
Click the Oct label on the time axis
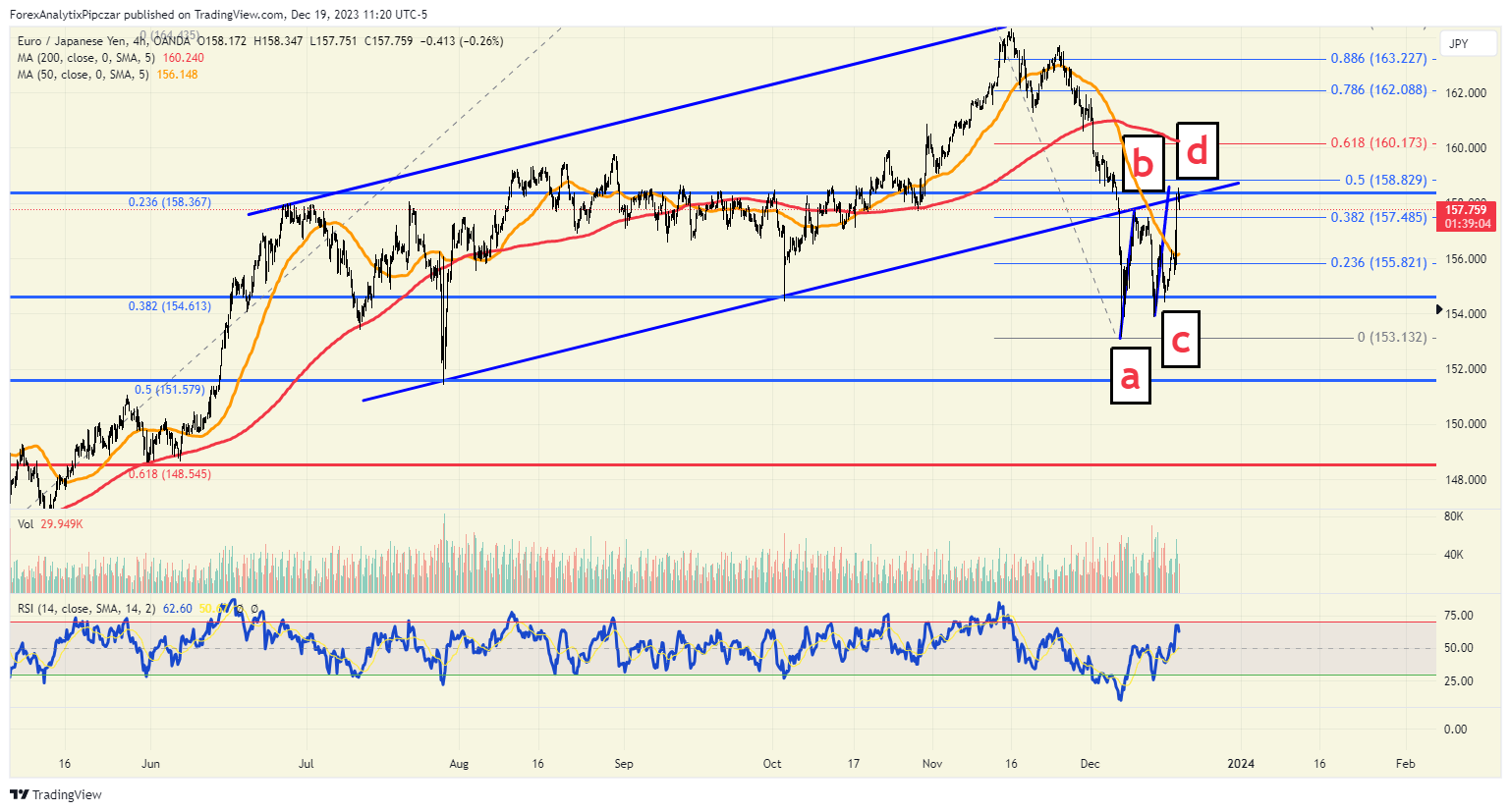pos(772,764)
